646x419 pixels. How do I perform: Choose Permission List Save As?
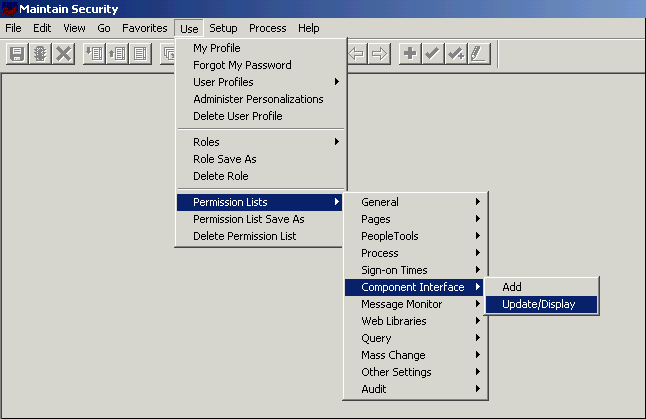[x=260, y=219]
